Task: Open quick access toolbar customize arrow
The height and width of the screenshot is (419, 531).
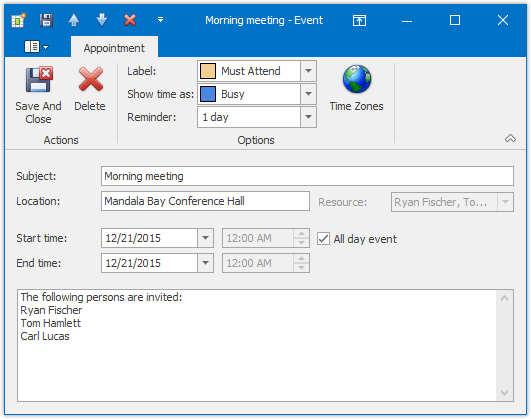Action: coord(161,20)
